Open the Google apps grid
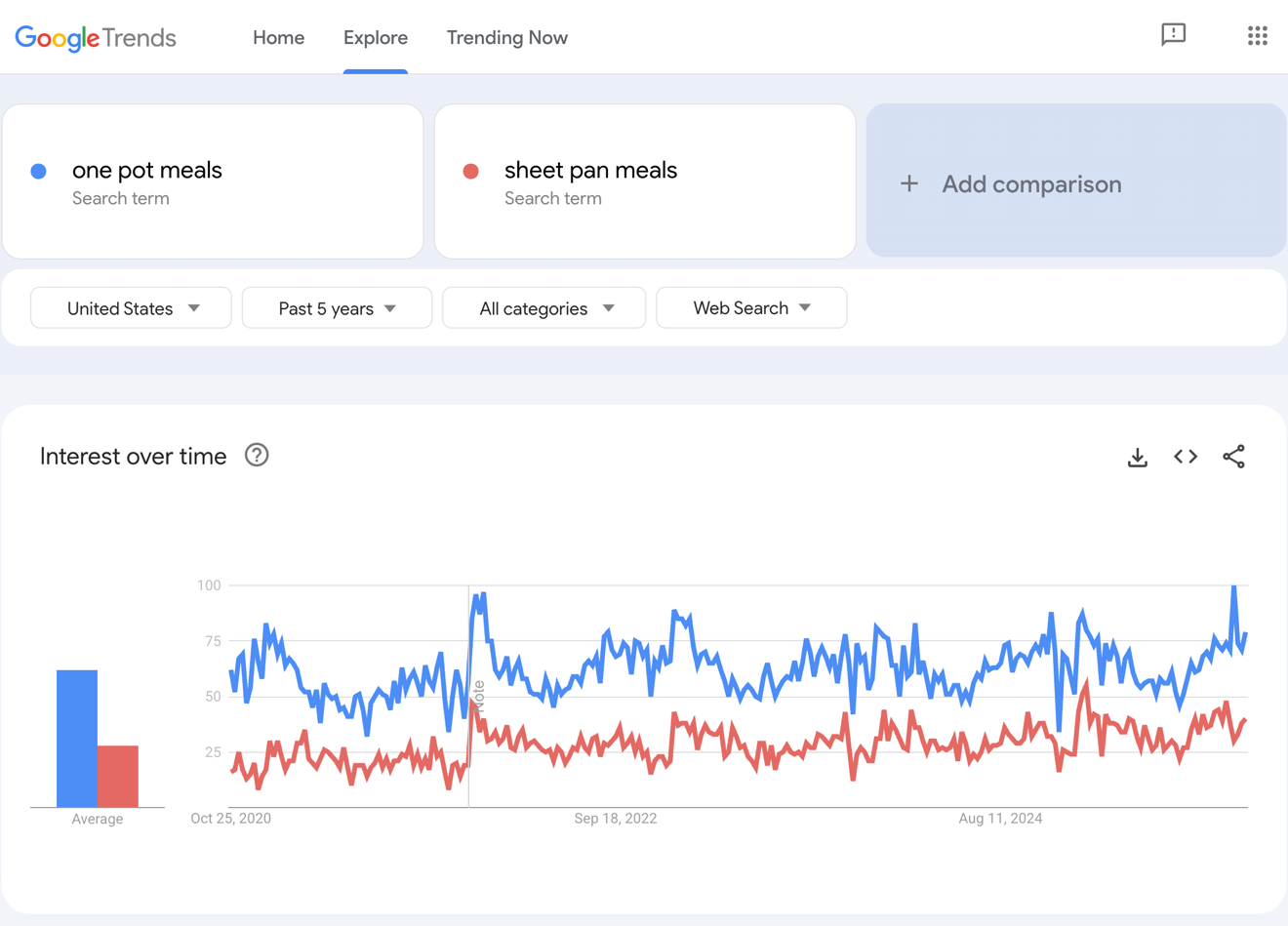The image size is (1288, 926). tap(1257, 35)
